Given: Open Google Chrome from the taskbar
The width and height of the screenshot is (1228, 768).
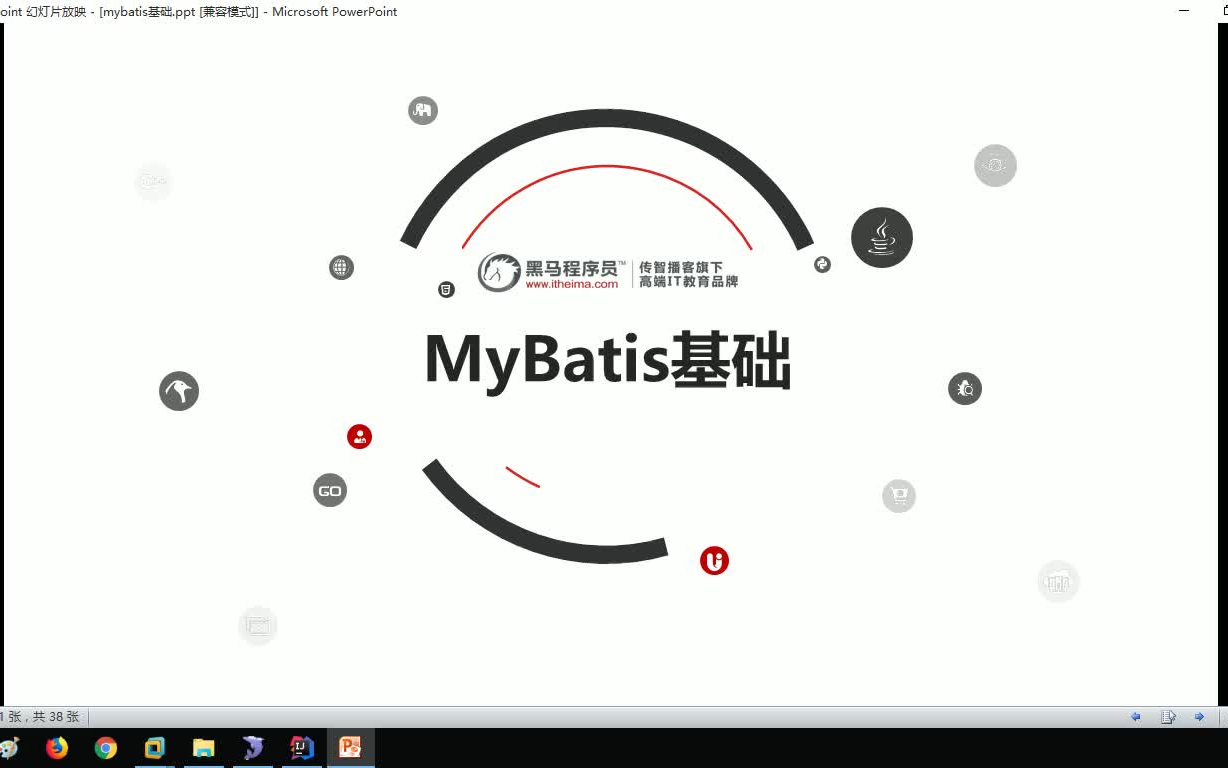Looking at the screenshot, I should pos(105,747).
